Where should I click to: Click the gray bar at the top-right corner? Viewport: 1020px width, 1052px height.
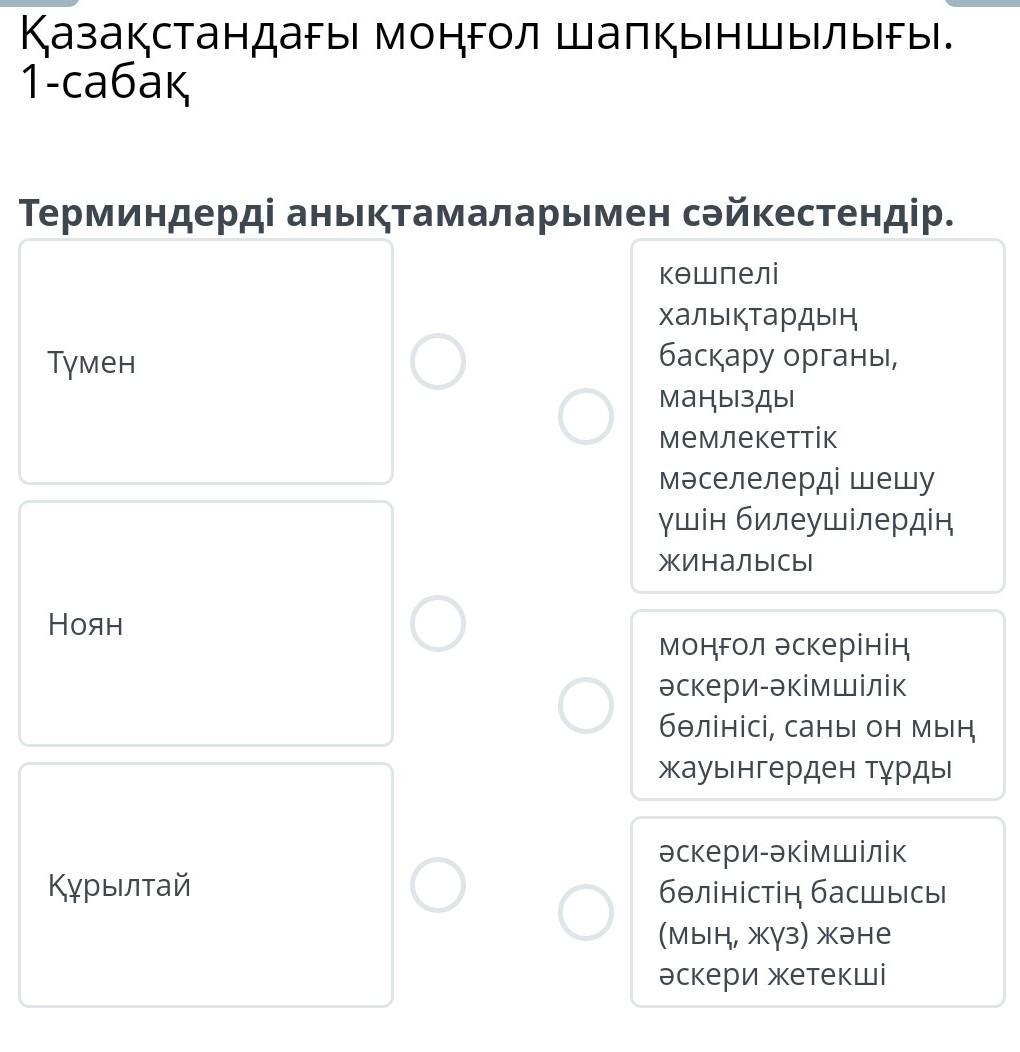coord(982,3)
